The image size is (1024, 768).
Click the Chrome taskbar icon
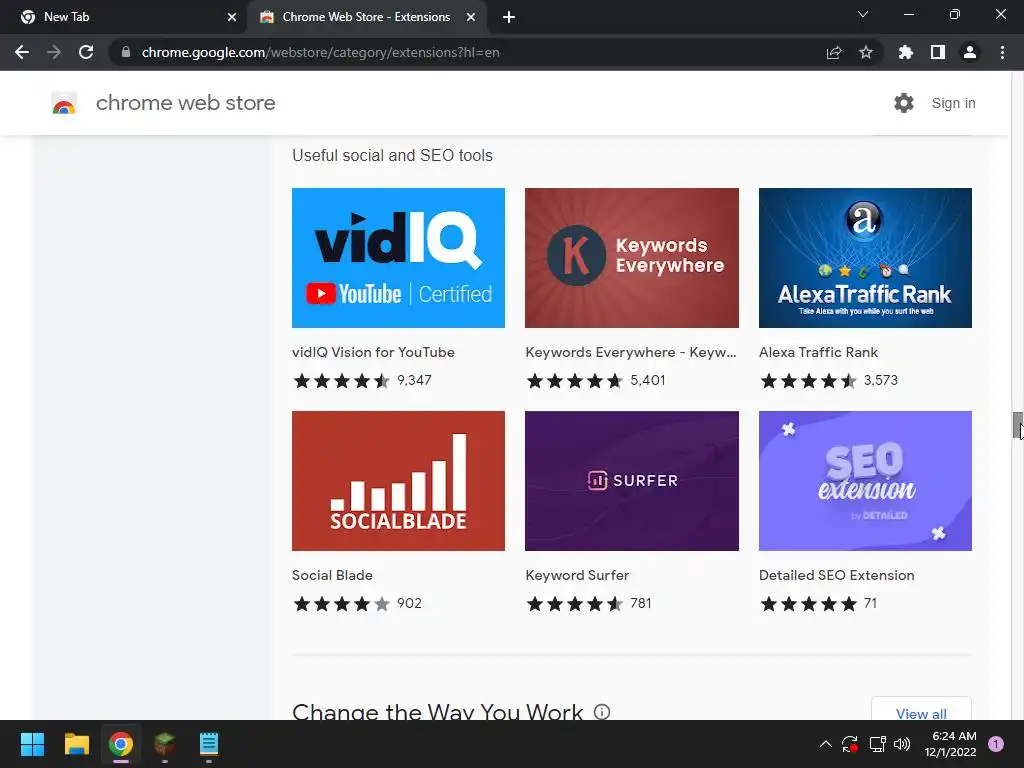click(121, 744)
